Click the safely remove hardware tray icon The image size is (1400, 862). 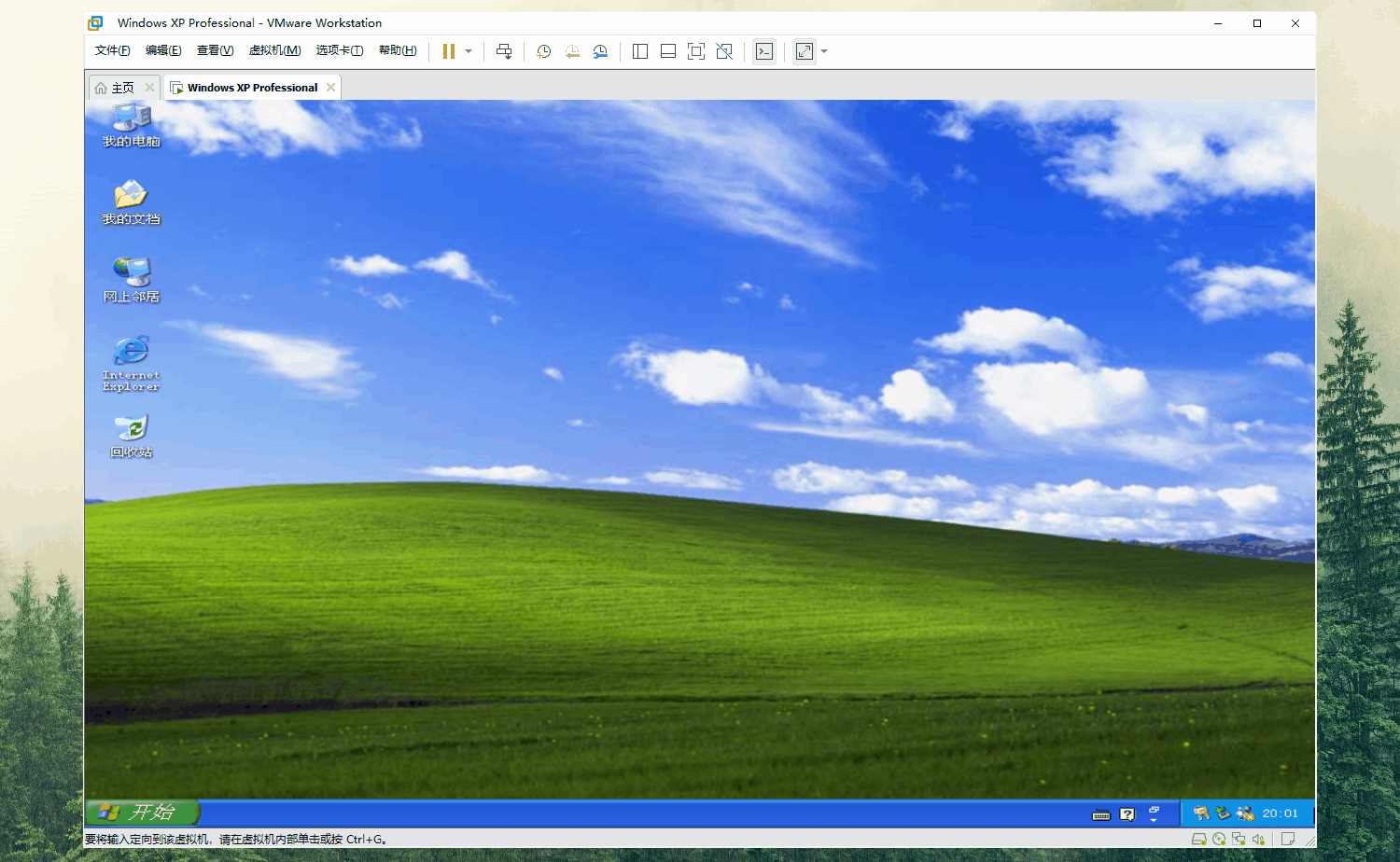(x=1223, y=813)
